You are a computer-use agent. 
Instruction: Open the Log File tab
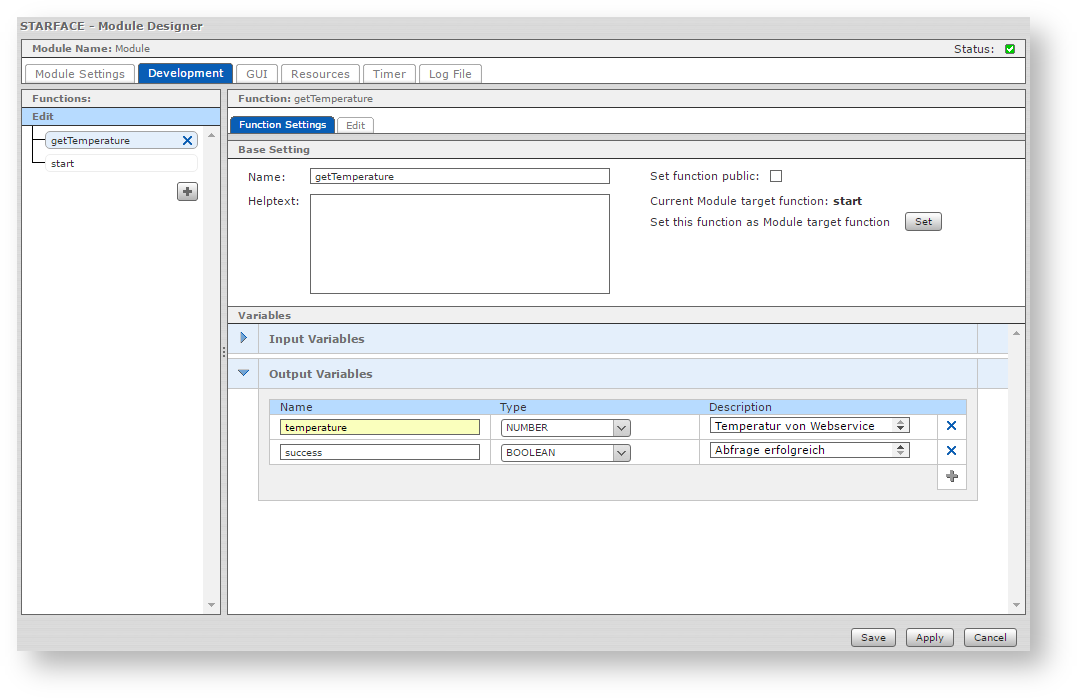450,74
